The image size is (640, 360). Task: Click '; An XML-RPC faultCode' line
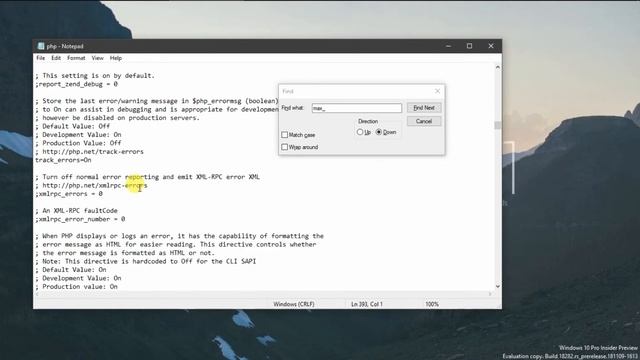point(76,211)
